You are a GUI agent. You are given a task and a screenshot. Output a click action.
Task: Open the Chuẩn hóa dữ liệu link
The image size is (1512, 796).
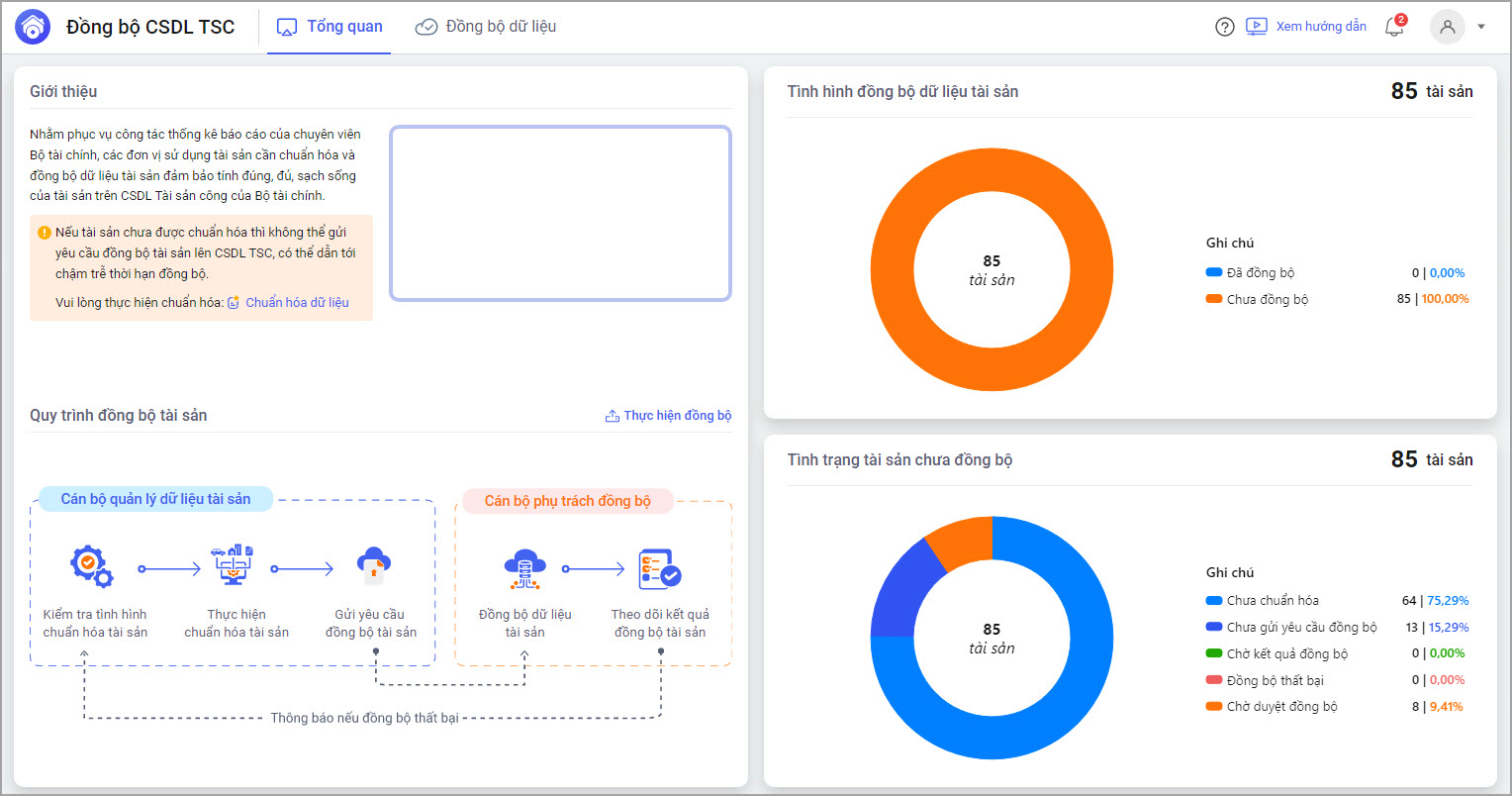click(297, 303)
